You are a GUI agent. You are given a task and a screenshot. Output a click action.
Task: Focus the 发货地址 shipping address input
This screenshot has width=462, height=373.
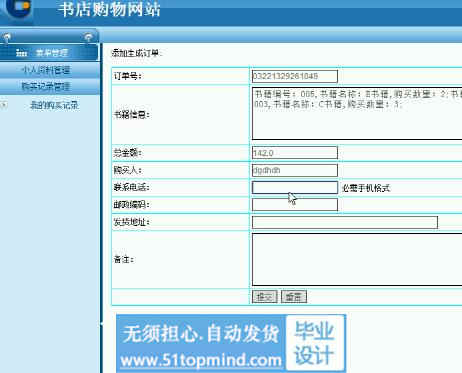[x=345, y=222]
